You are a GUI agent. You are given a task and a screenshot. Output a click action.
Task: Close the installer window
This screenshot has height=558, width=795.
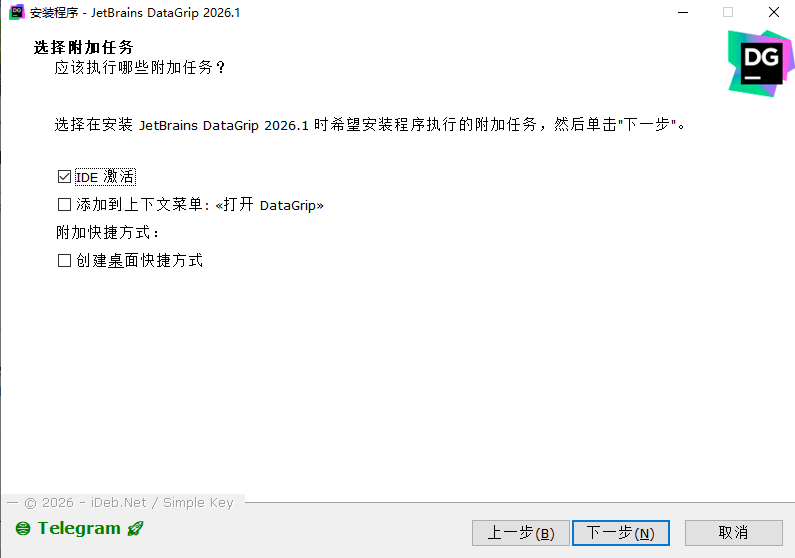774,12
